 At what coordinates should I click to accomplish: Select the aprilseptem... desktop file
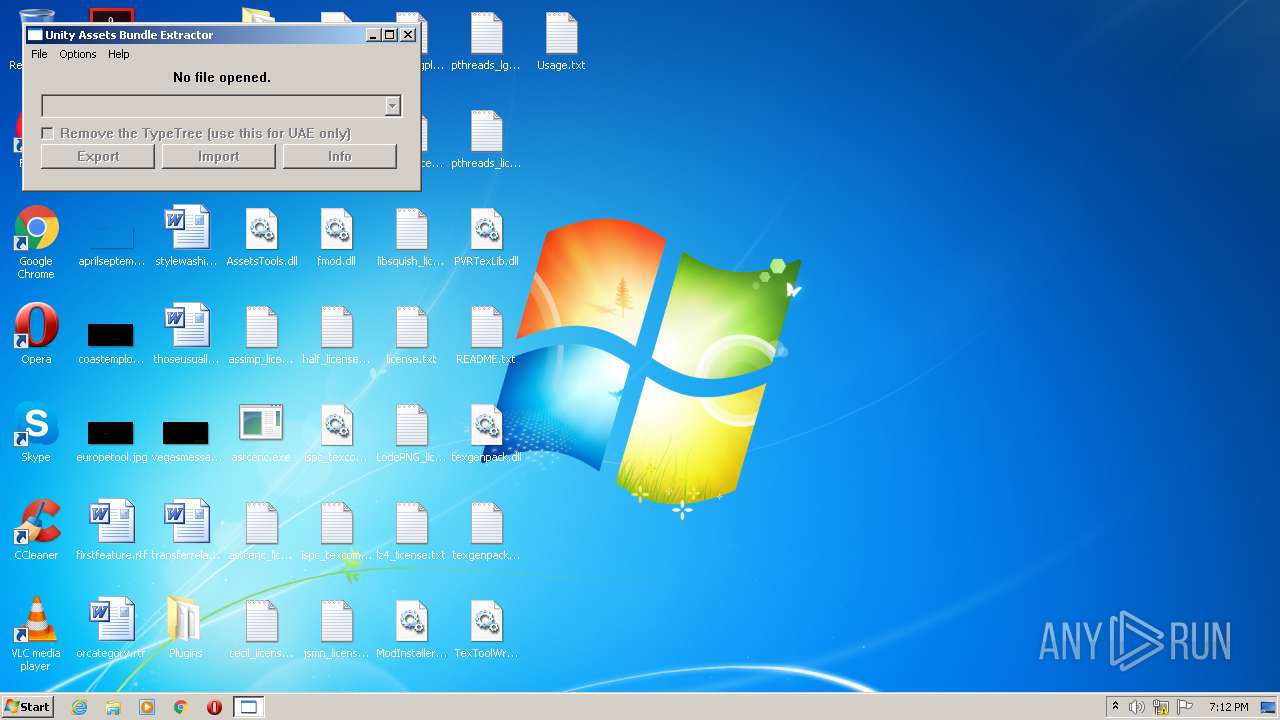click(x=111, y=238)
